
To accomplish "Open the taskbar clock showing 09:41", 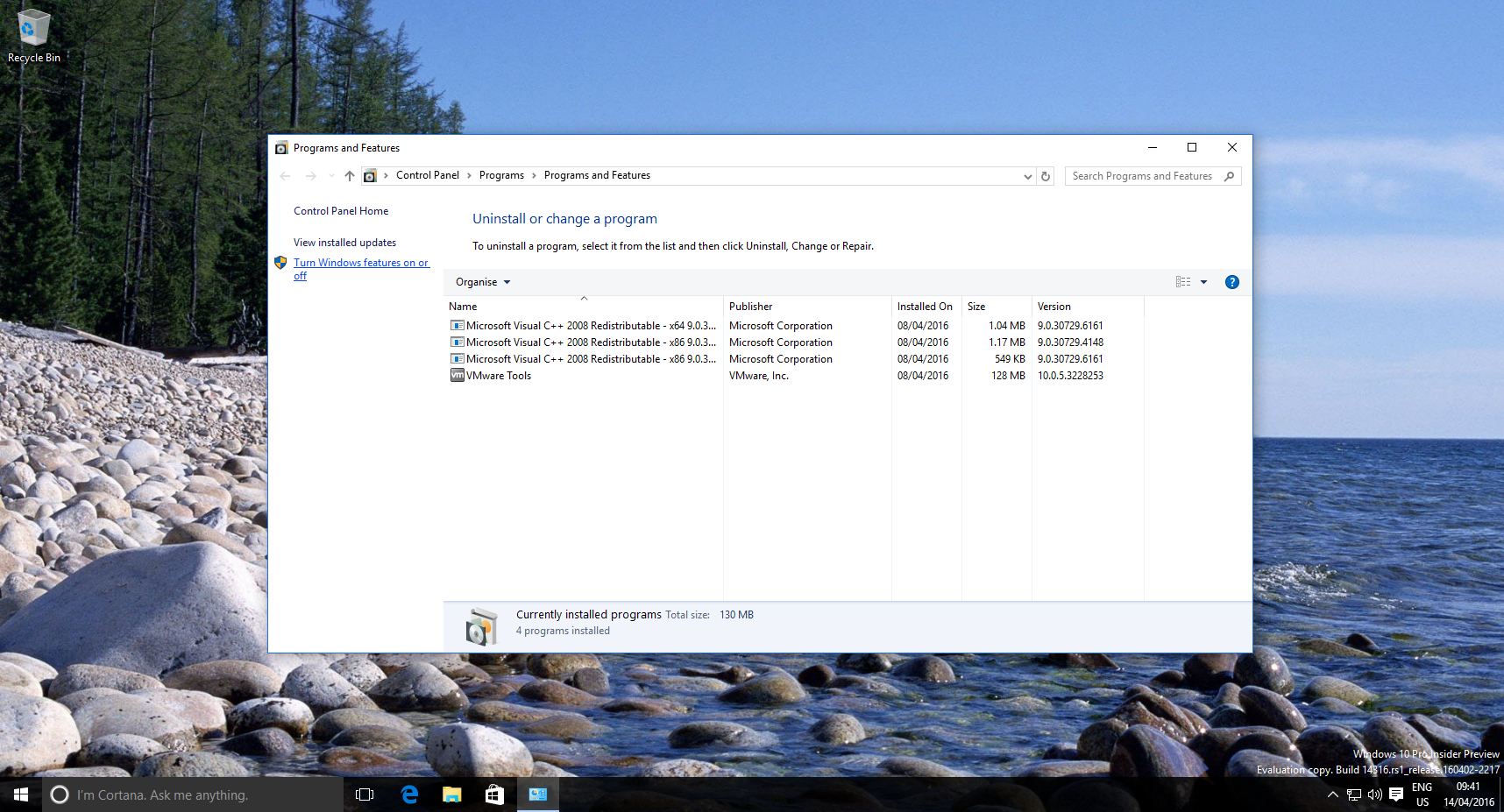I will [x=1469, y=794].
